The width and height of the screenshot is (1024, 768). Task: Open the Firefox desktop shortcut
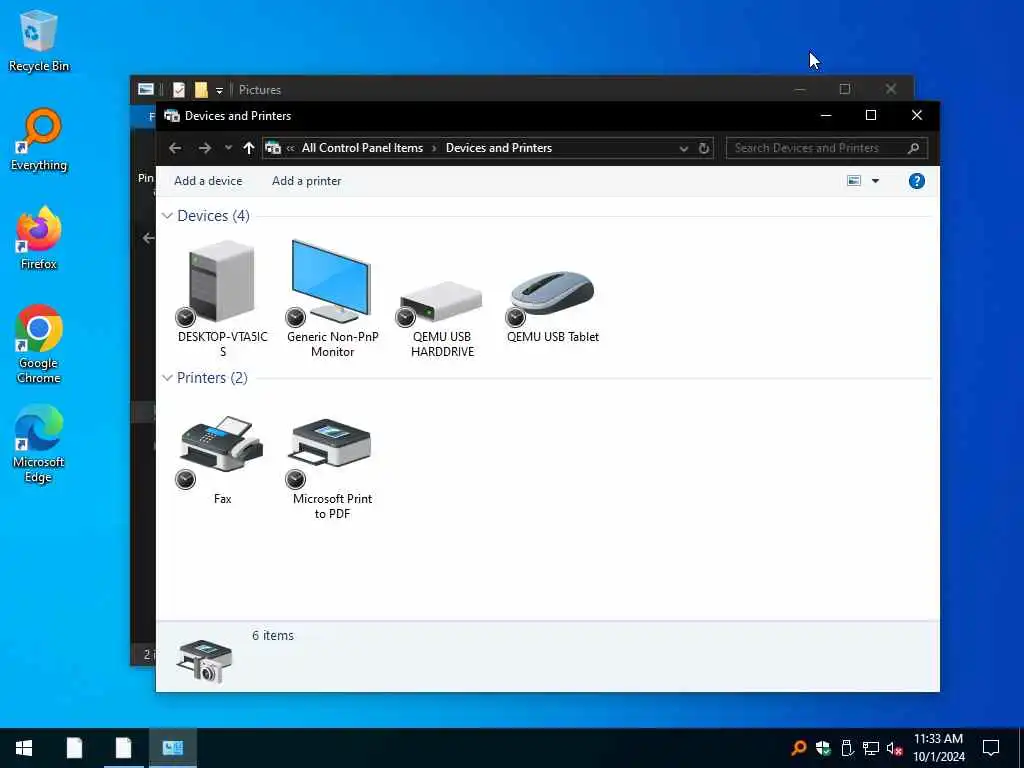tap(39, 238)
